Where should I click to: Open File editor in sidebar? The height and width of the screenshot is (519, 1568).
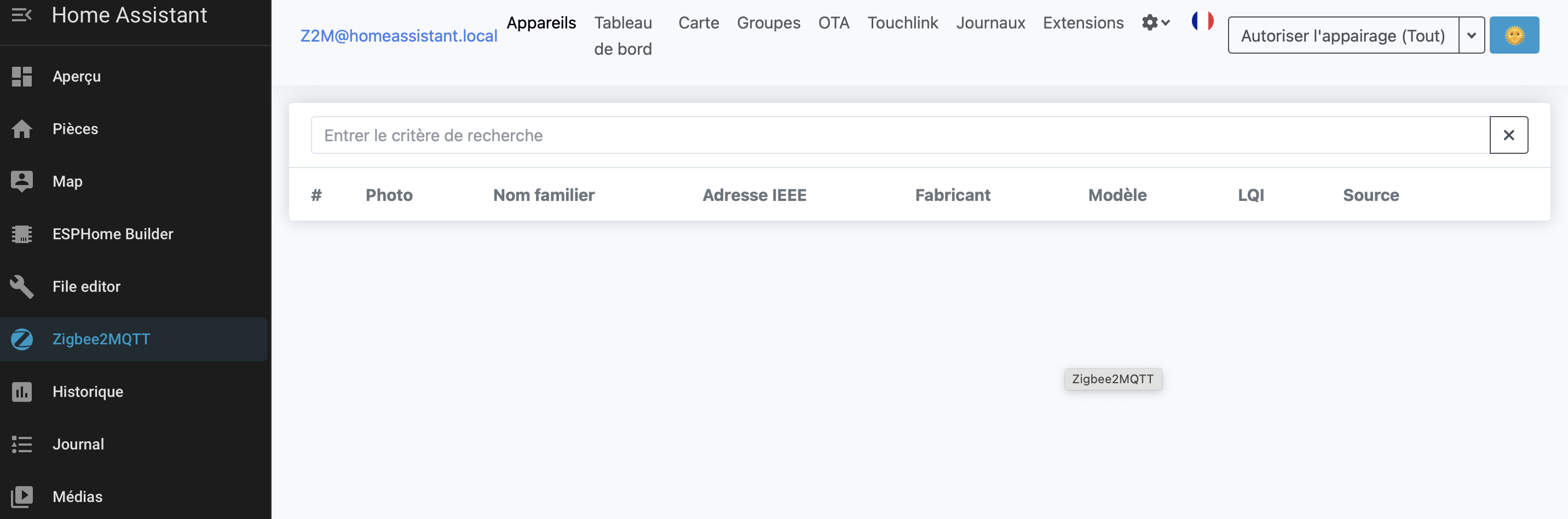click(133, 286)
